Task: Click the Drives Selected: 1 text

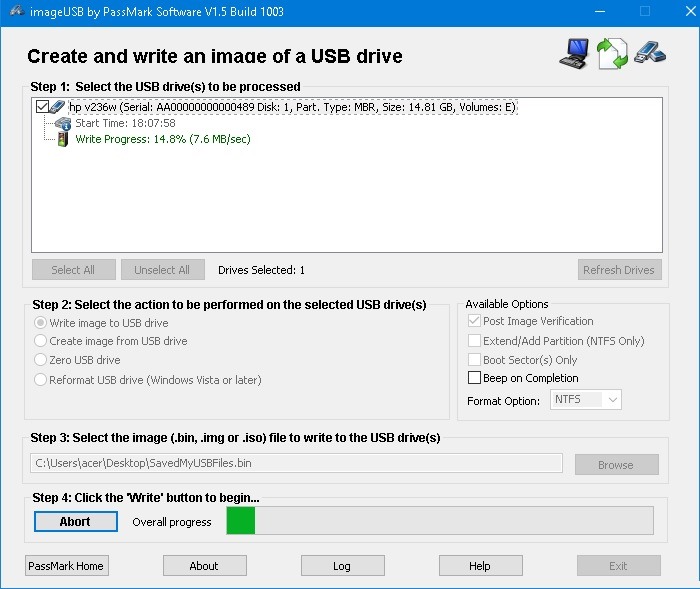Action: click(x=261, y=270)
